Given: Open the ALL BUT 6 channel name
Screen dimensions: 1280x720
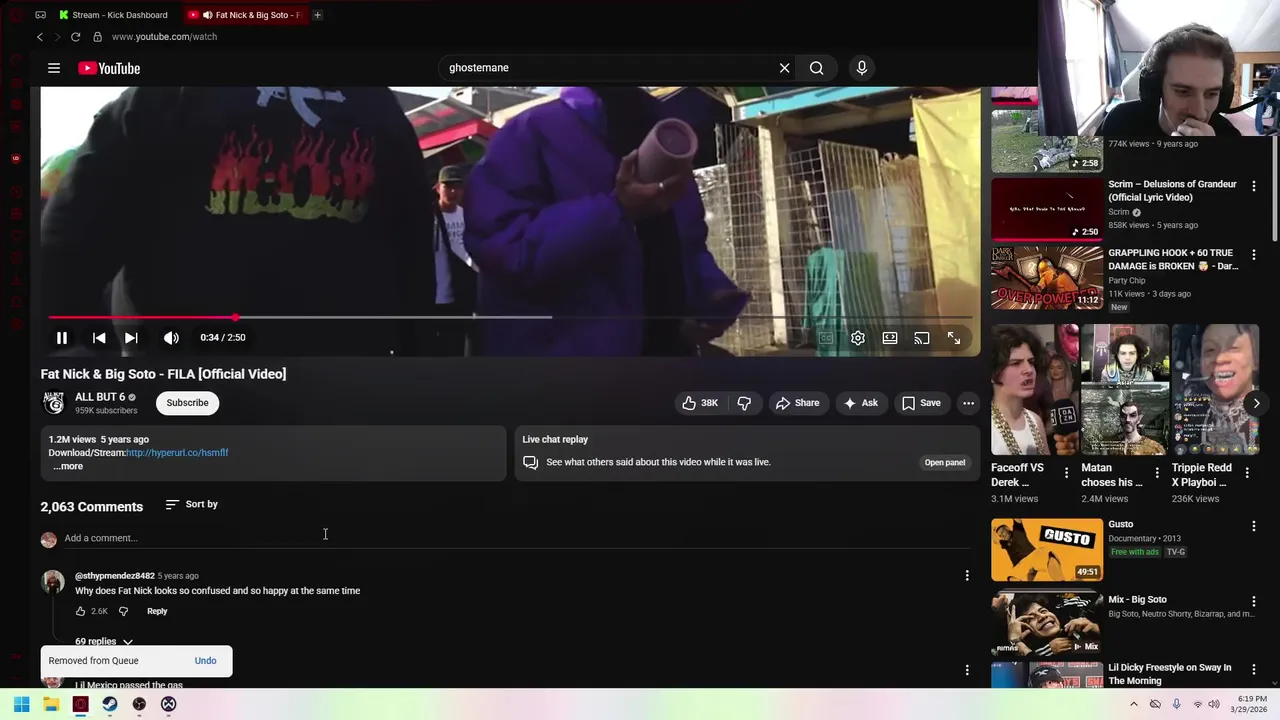Looking at the screenshot, I should pos(100,397).
